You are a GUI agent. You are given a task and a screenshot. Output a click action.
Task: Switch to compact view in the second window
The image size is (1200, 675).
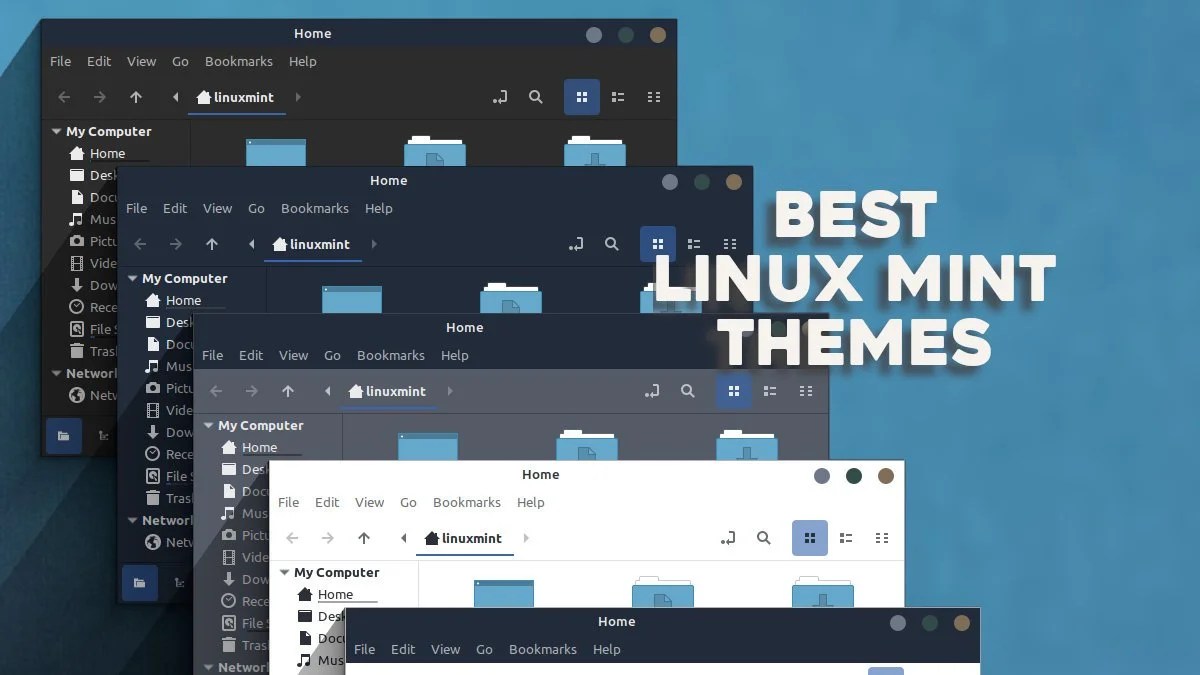730,244
